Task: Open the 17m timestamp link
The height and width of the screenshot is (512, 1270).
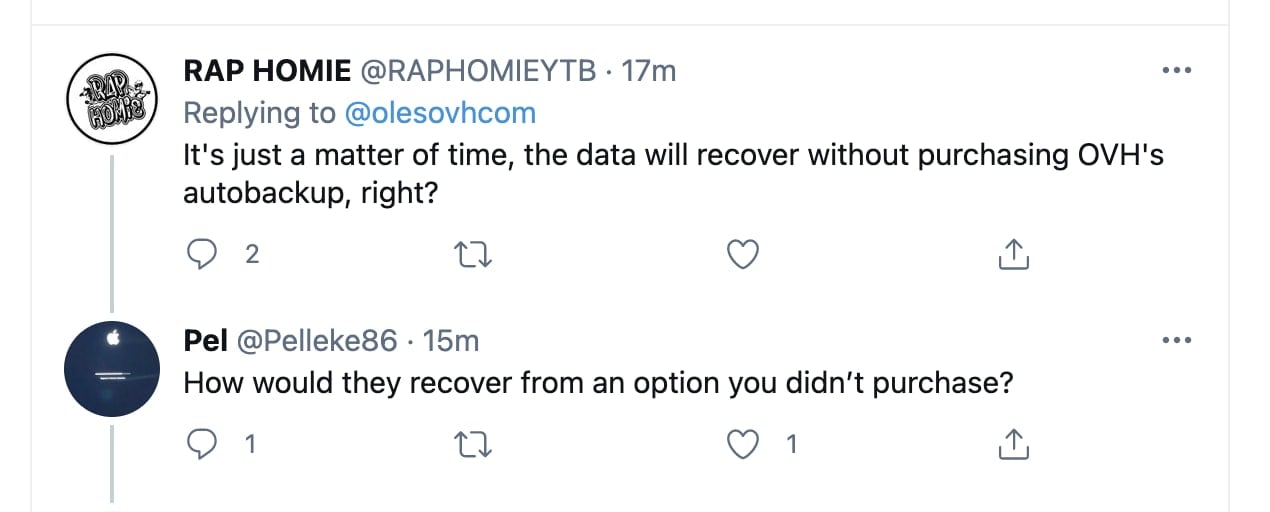Action: [649, 71]
